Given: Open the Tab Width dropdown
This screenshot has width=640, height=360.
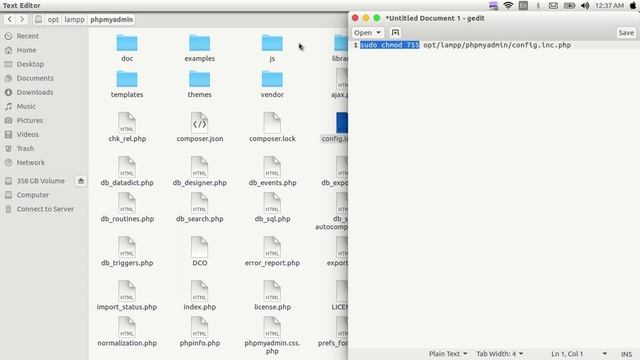Looking at the screenshot, I should (500, 354).
